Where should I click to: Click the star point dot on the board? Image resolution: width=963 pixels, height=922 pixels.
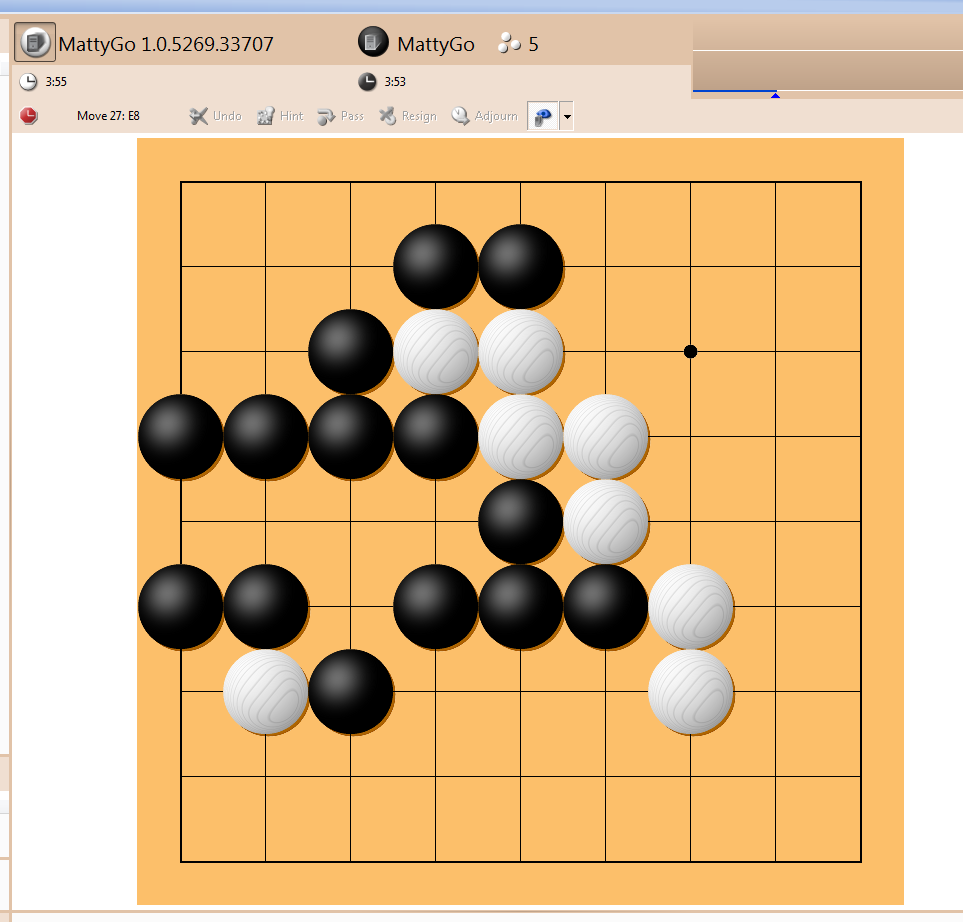(690, 351)
